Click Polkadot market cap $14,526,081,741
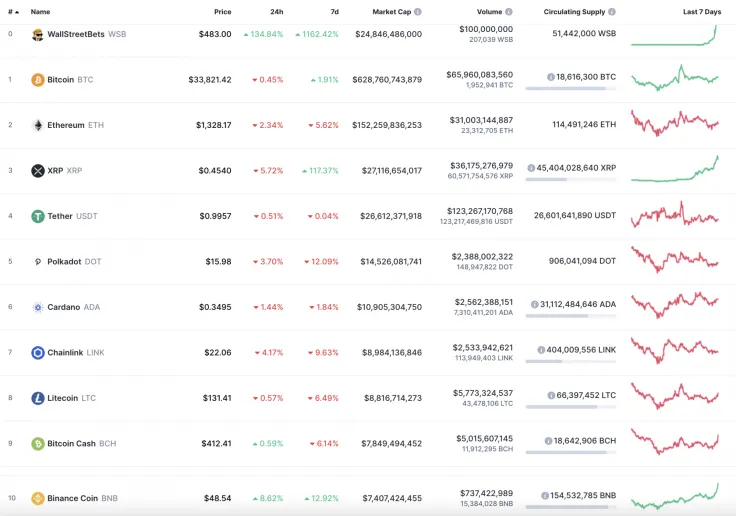 pos(391,262)
